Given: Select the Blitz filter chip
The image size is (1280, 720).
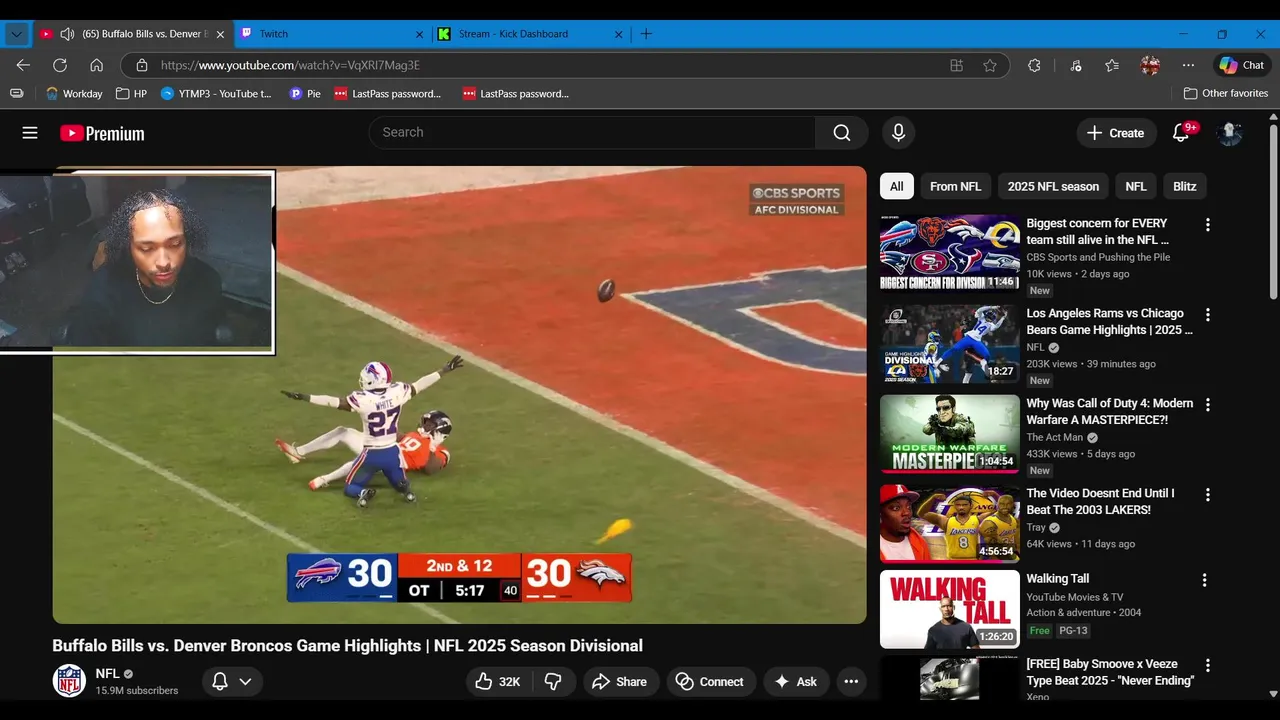Looking at the screenshot, I should pos(1185,186).
